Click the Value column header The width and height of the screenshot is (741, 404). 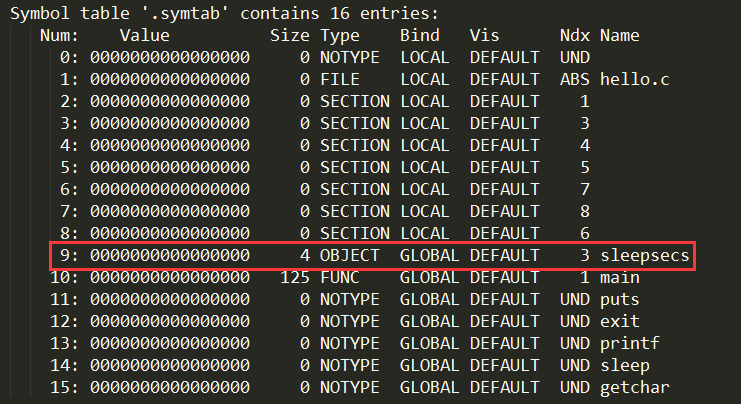[145, 35]
